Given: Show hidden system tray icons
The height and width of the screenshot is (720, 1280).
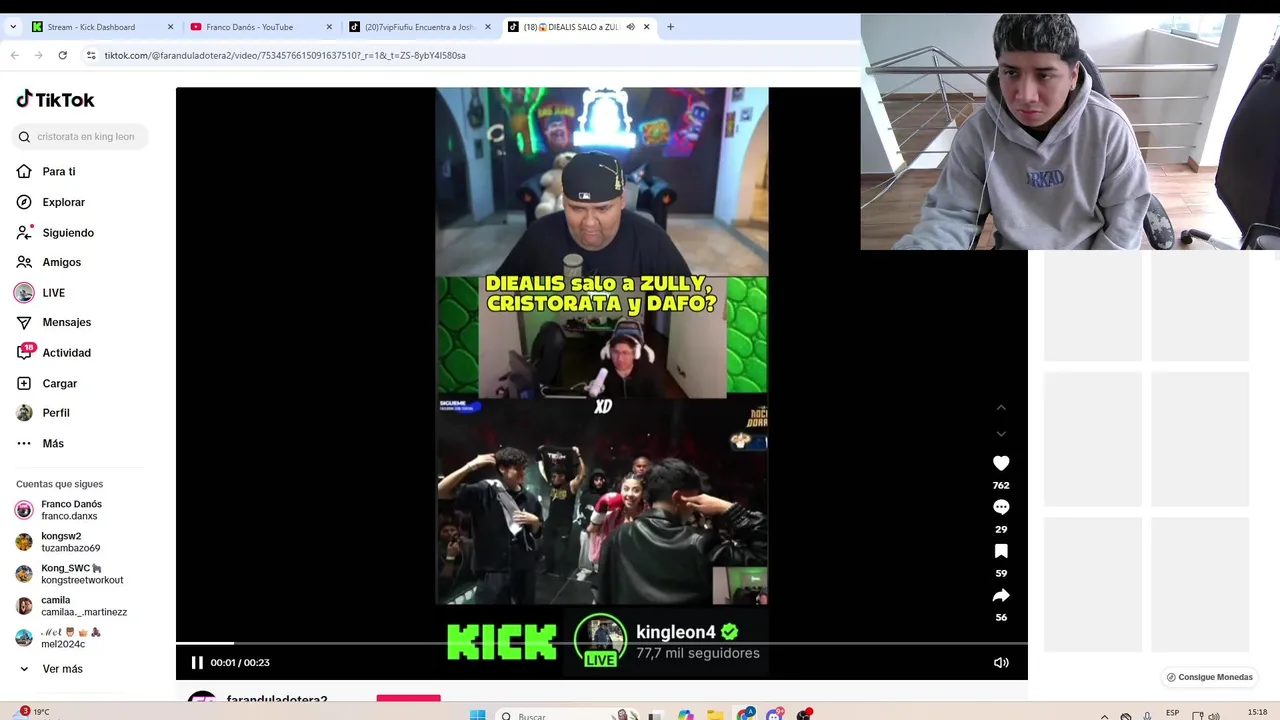Looking at the screenshot, I should point(1104,716).
